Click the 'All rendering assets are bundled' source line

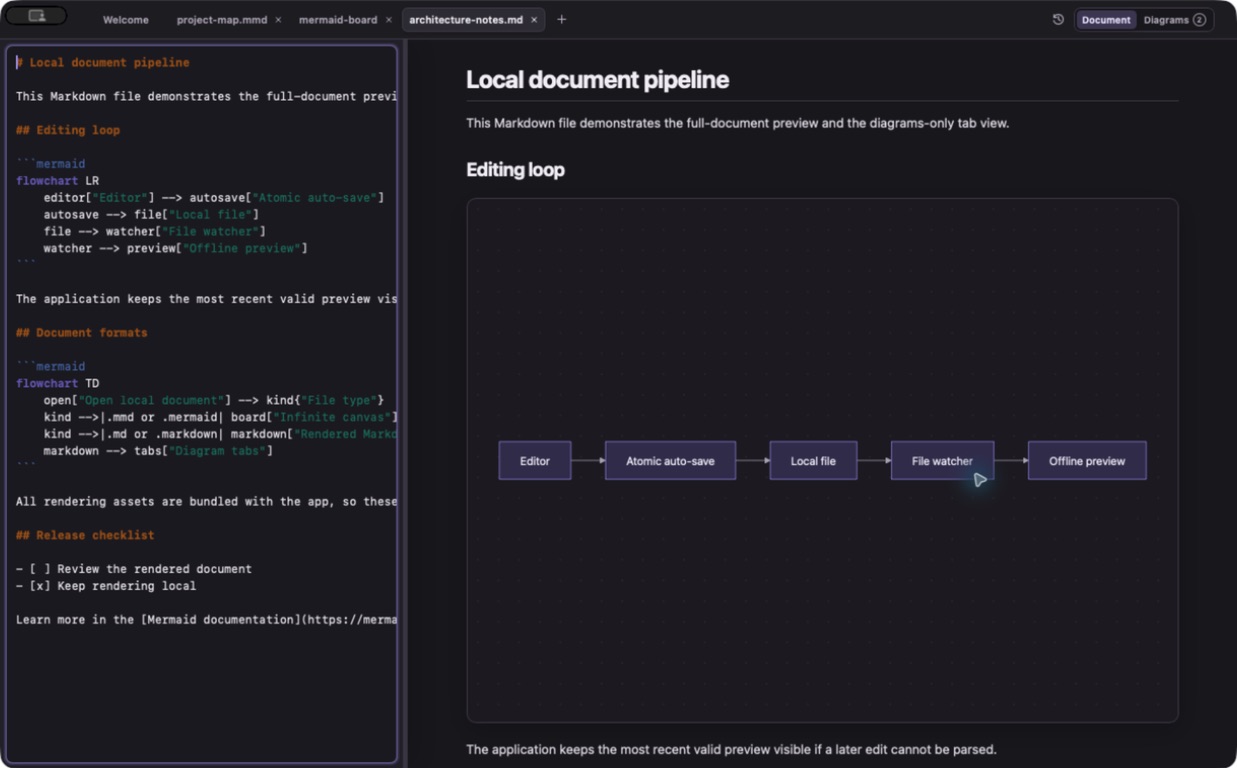[206, 502]
